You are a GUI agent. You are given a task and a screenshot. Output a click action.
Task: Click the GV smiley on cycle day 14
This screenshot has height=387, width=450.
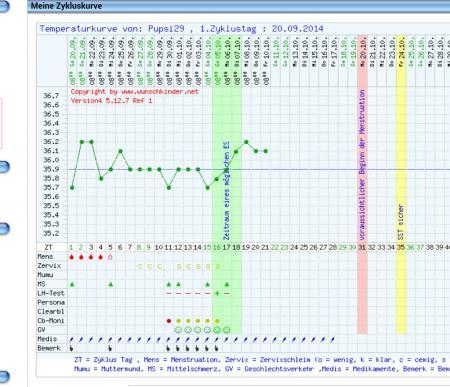(x=198, y=330)
